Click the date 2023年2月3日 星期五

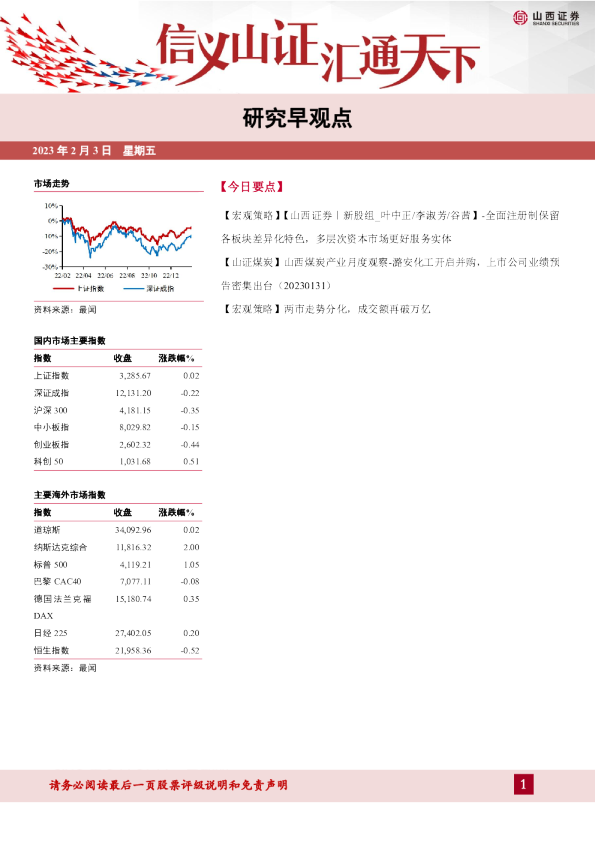click(94, 151)
